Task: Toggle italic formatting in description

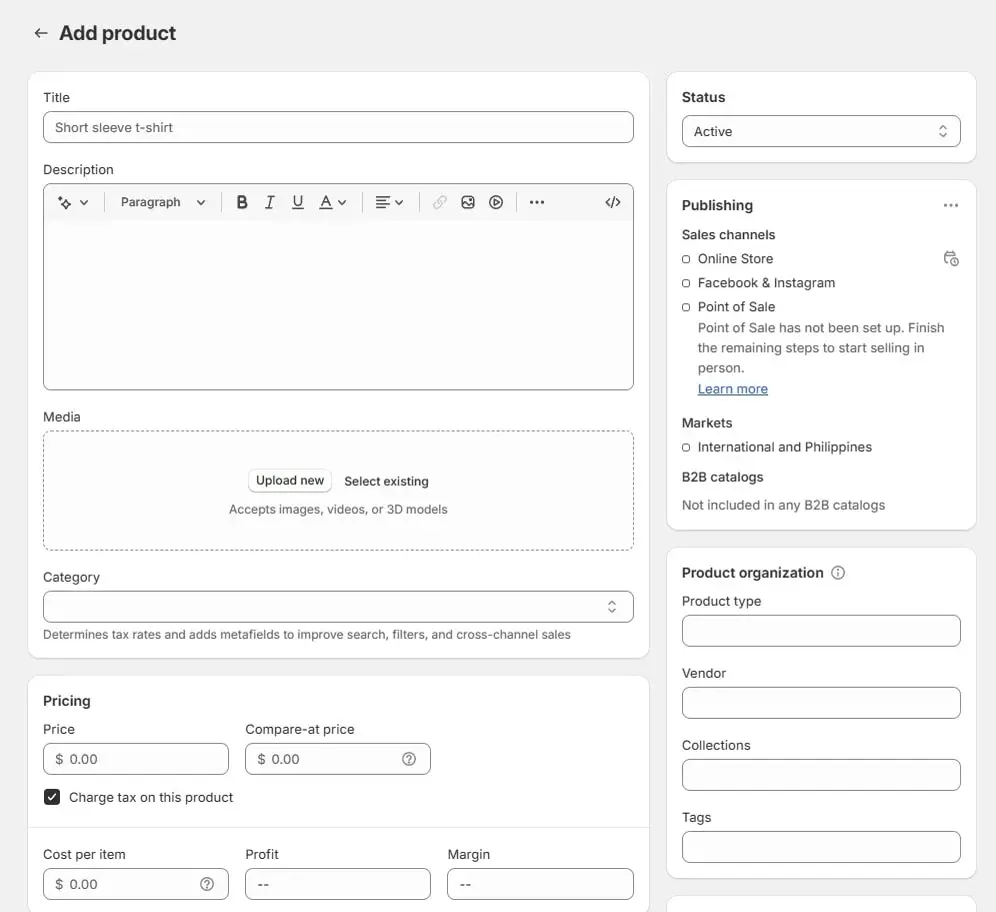Action: 270,202
